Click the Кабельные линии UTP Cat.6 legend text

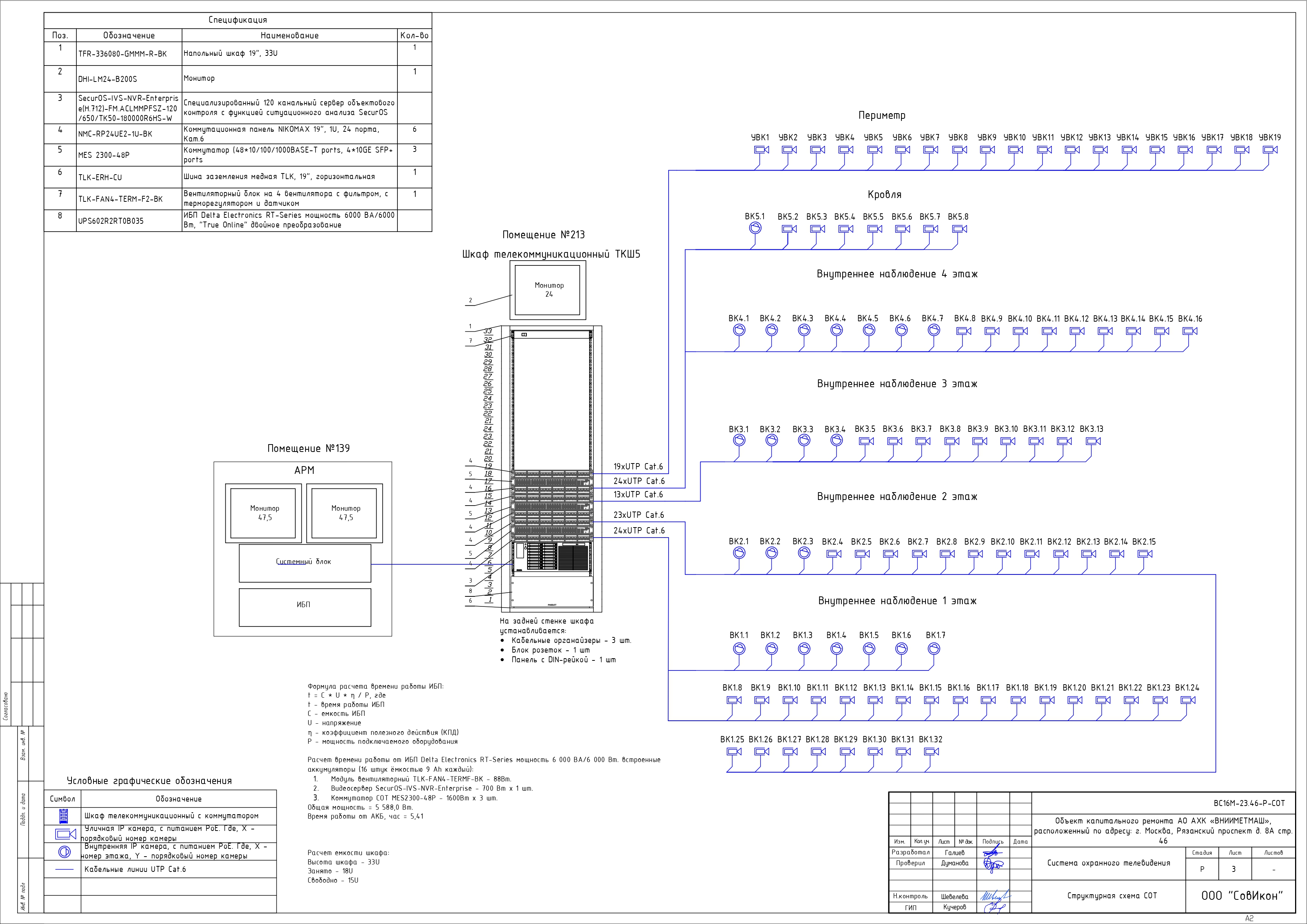coord(135,869)
